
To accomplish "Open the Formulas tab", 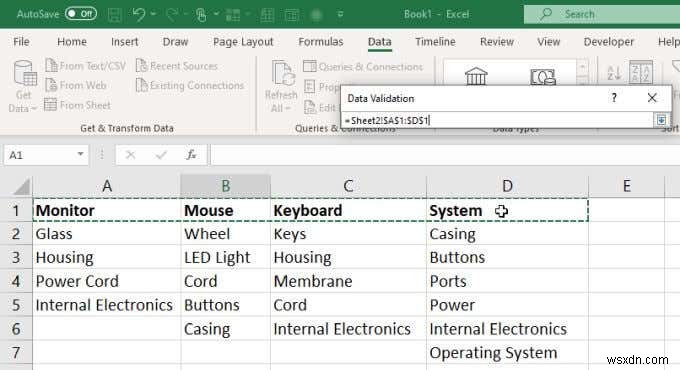I will 321,42.
